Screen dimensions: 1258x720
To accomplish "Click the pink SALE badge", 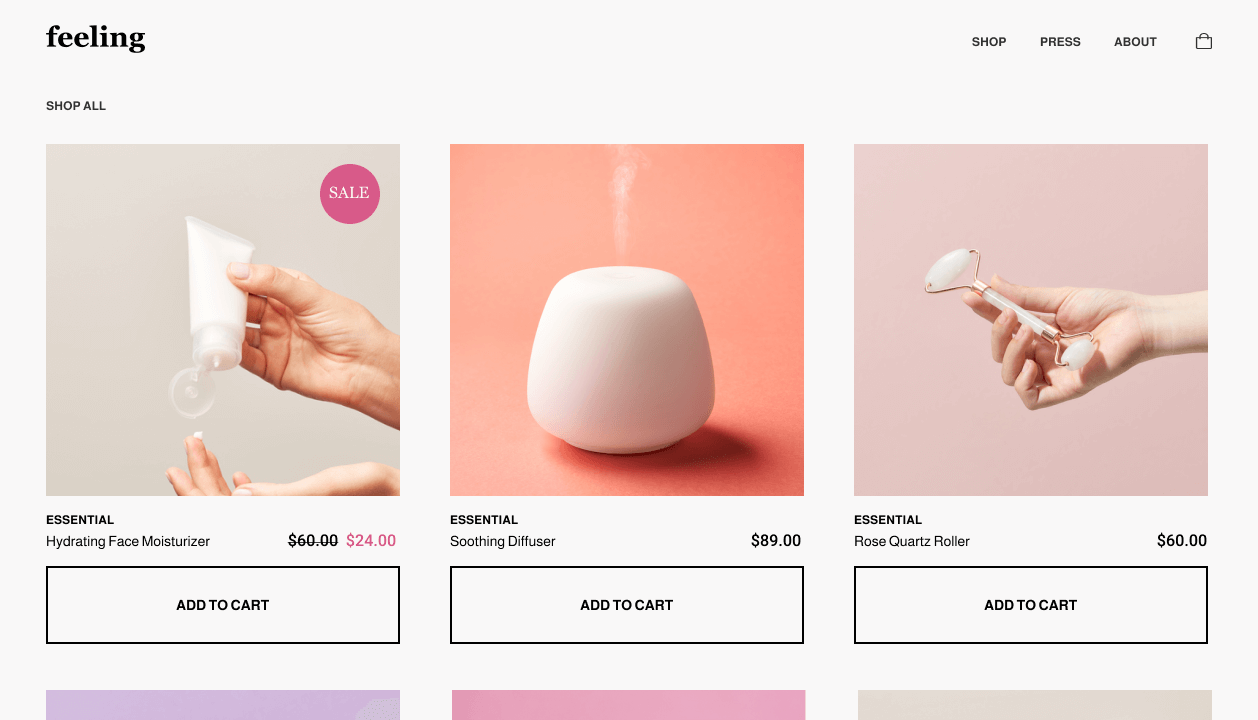I will pyautogui.click(x=350, y=193).
